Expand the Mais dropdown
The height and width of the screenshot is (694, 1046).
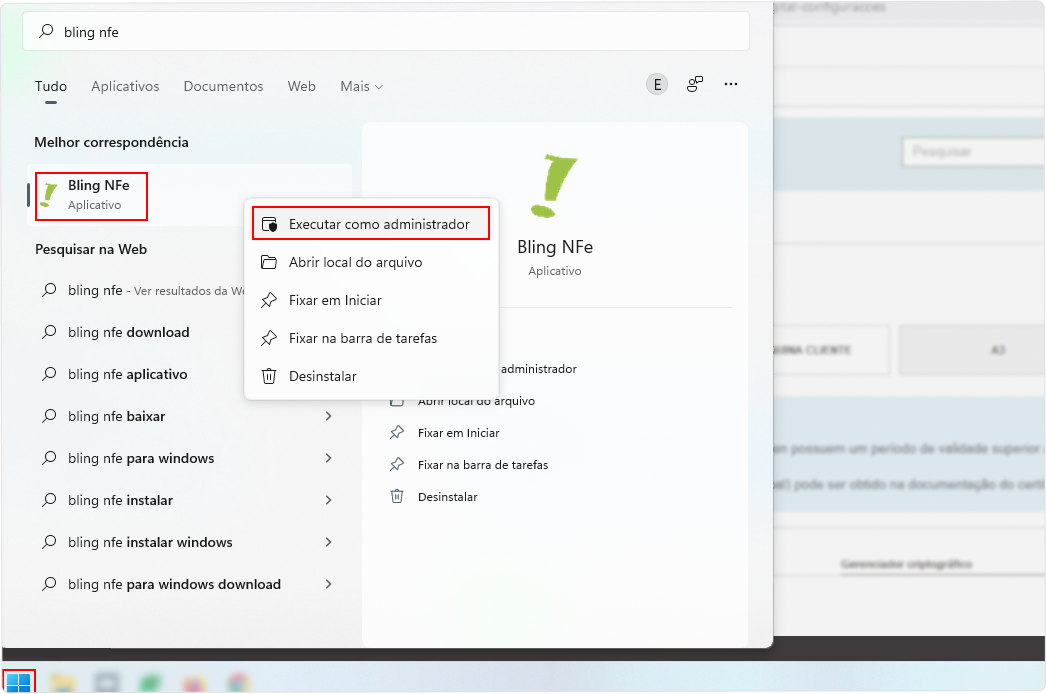tap(362, 86)
